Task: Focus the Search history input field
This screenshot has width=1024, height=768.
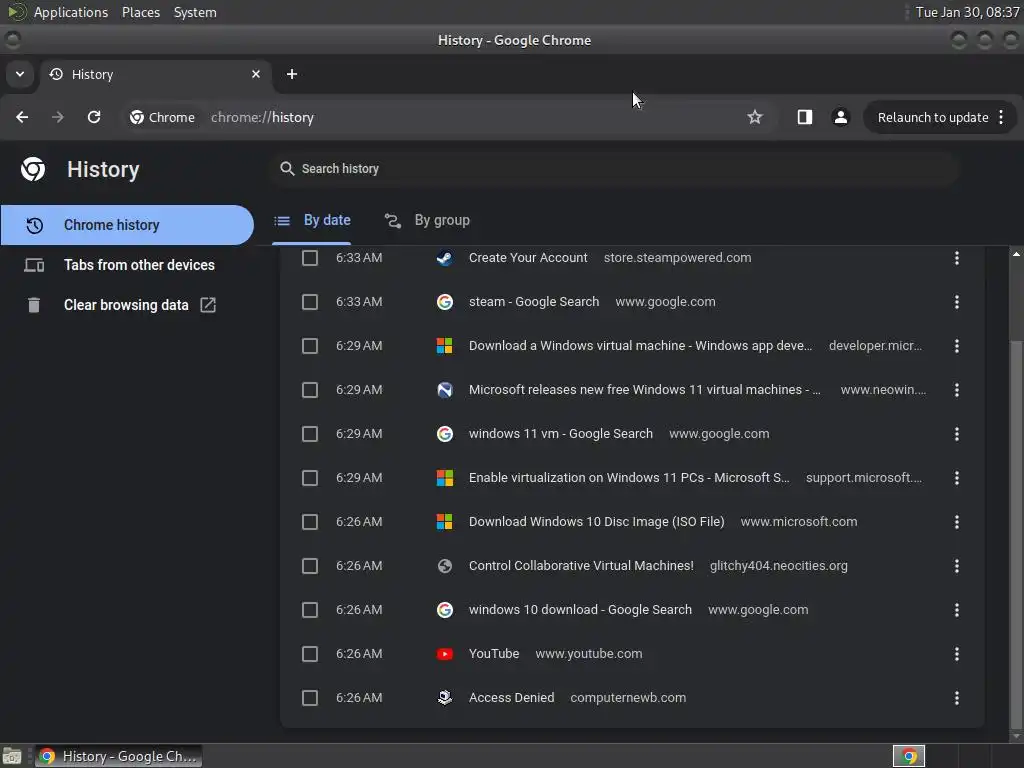Action: point(615,168)
